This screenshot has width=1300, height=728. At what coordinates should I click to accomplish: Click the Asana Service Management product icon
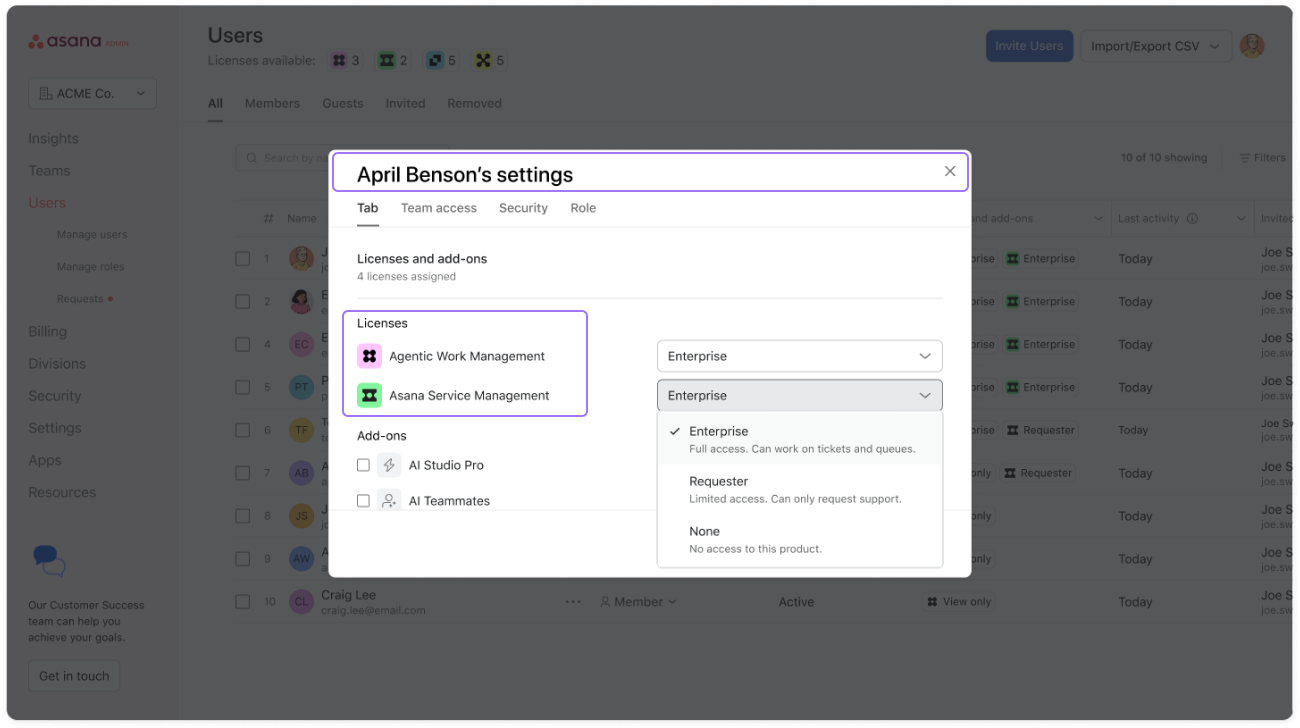[369, 395]
